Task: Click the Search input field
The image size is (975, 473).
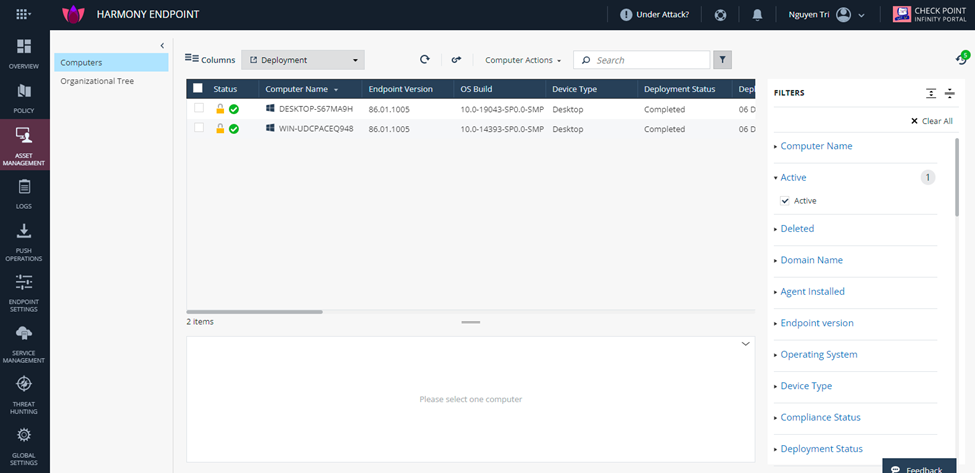Action: coord(641,60)
